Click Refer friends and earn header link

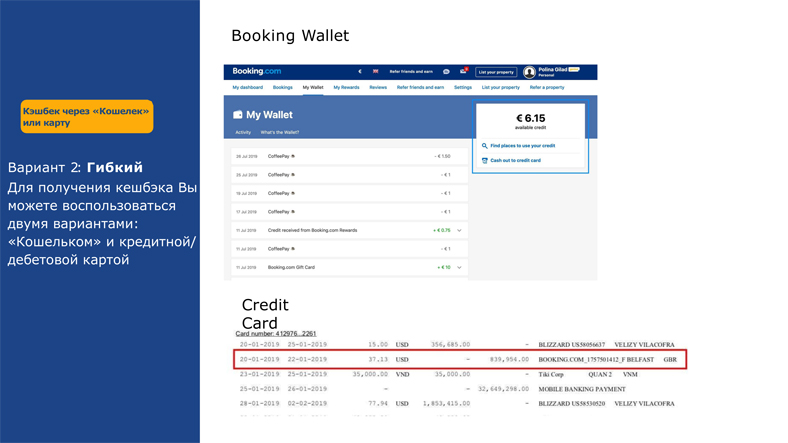411,72
